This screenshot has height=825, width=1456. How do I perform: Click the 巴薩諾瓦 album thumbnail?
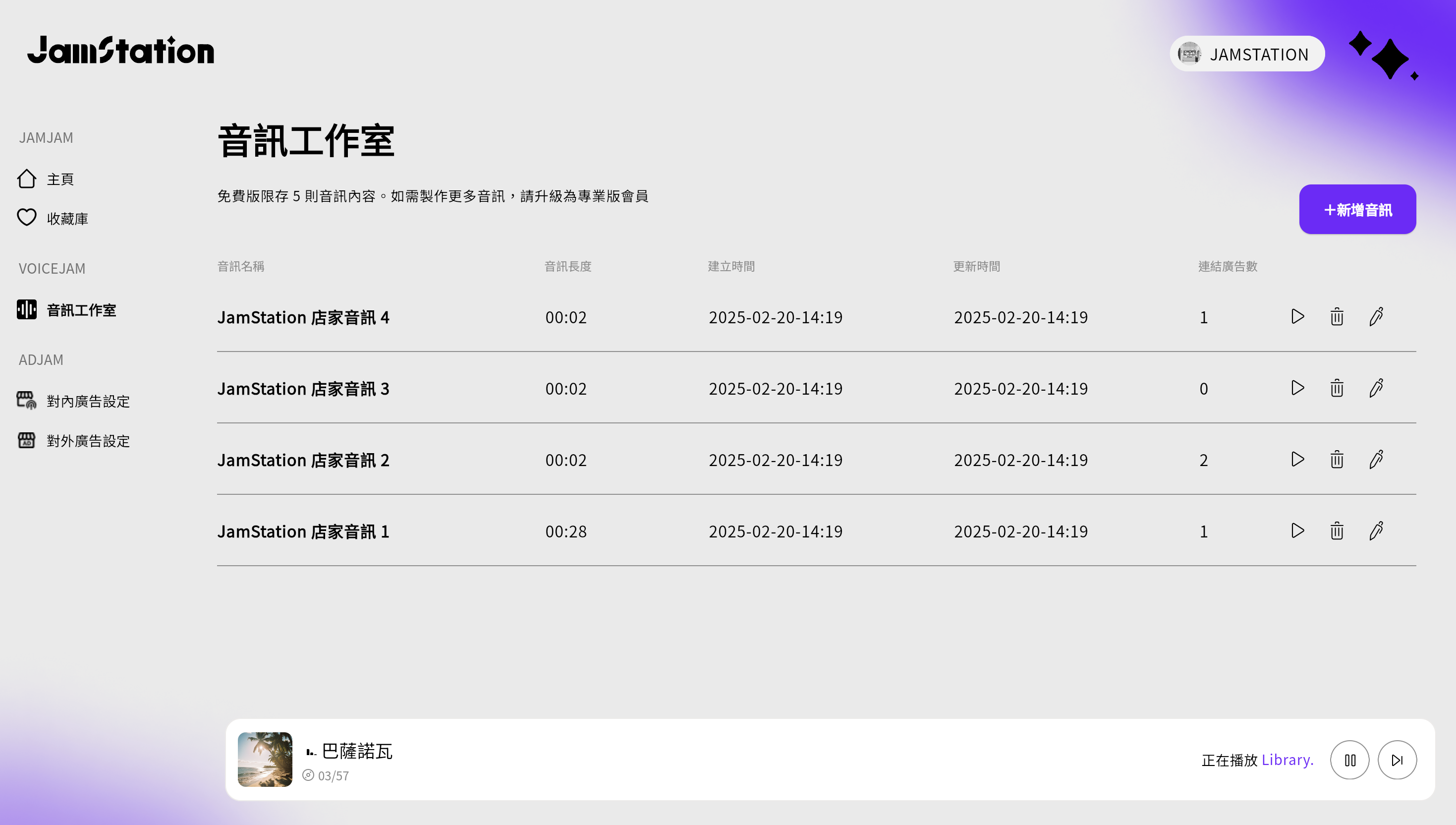pos(265,759)
